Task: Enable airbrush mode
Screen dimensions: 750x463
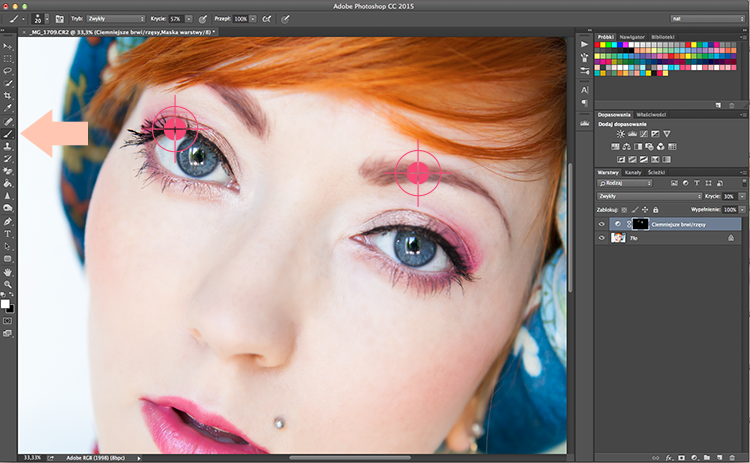Action: click(x=267, y=19)
